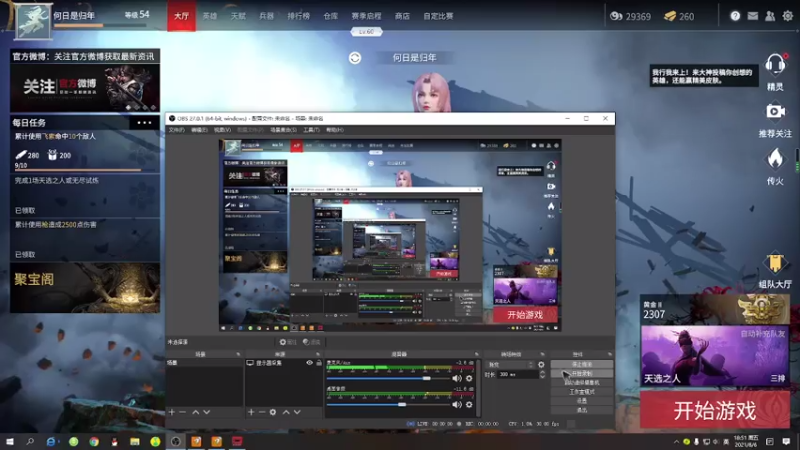Open the 推荐关注 camera icon
Screen dimensions: 800x450
click(x=775, y=111)
